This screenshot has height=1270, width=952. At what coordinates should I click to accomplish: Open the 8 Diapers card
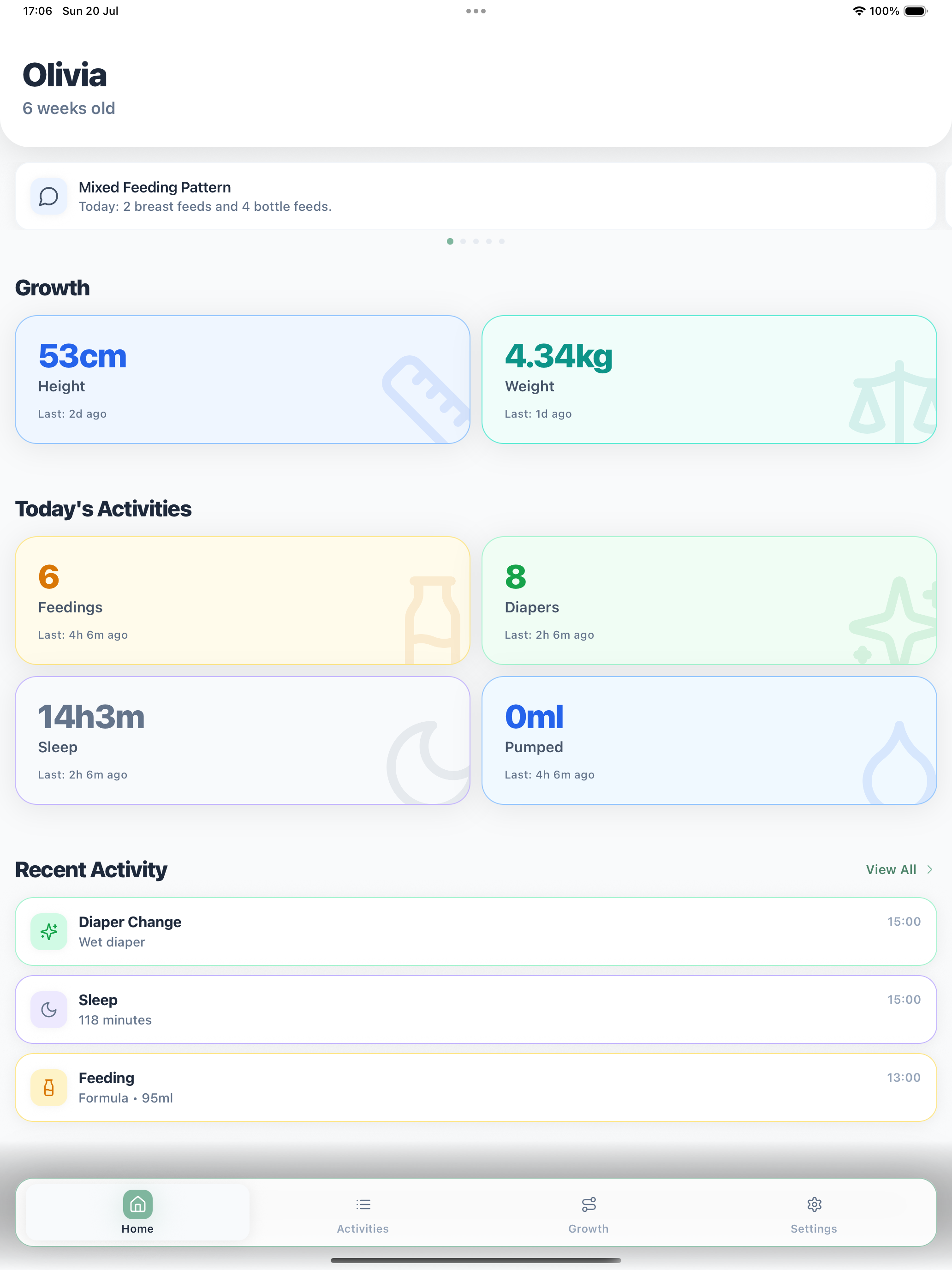[x=709, y=600]
